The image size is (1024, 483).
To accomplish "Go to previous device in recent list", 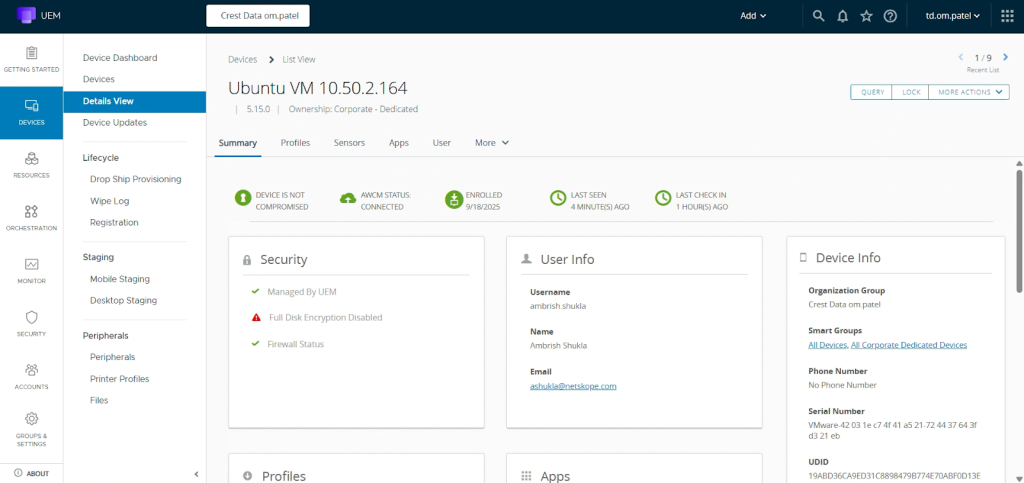I will pos(961,57).
